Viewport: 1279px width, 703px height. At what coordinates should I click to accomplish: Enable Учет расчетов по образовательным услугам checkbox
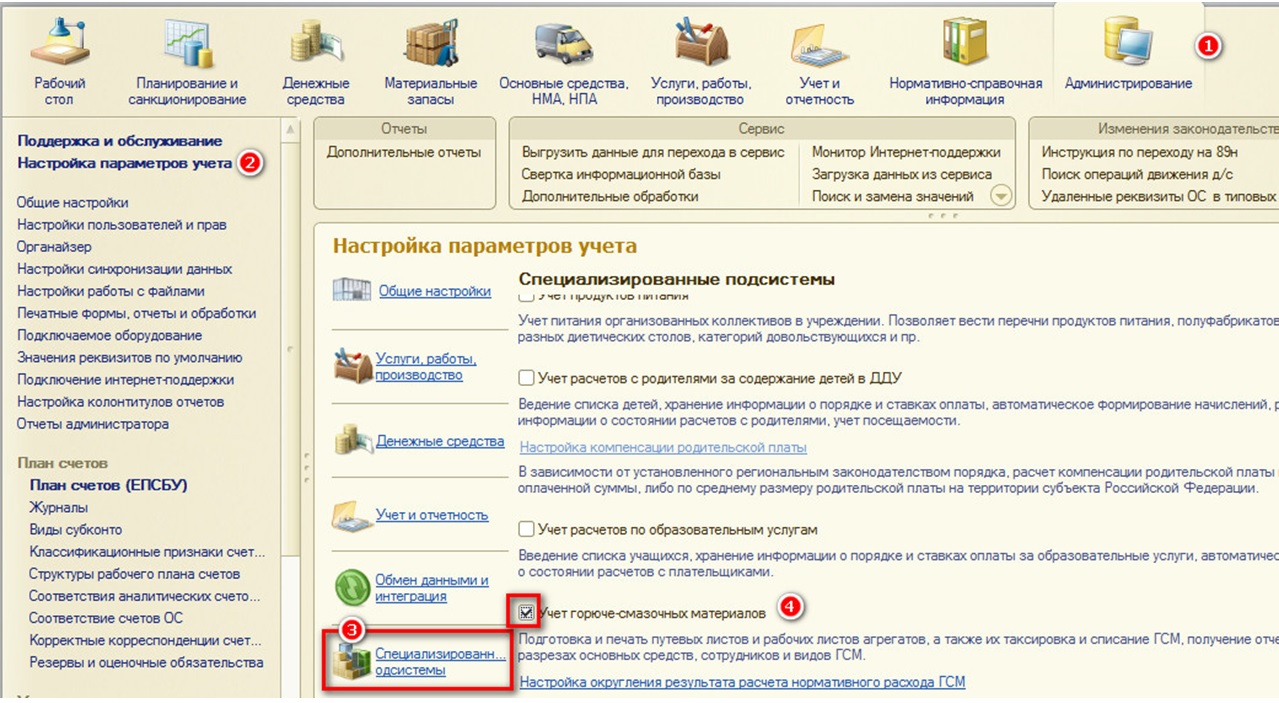(526, 529)
